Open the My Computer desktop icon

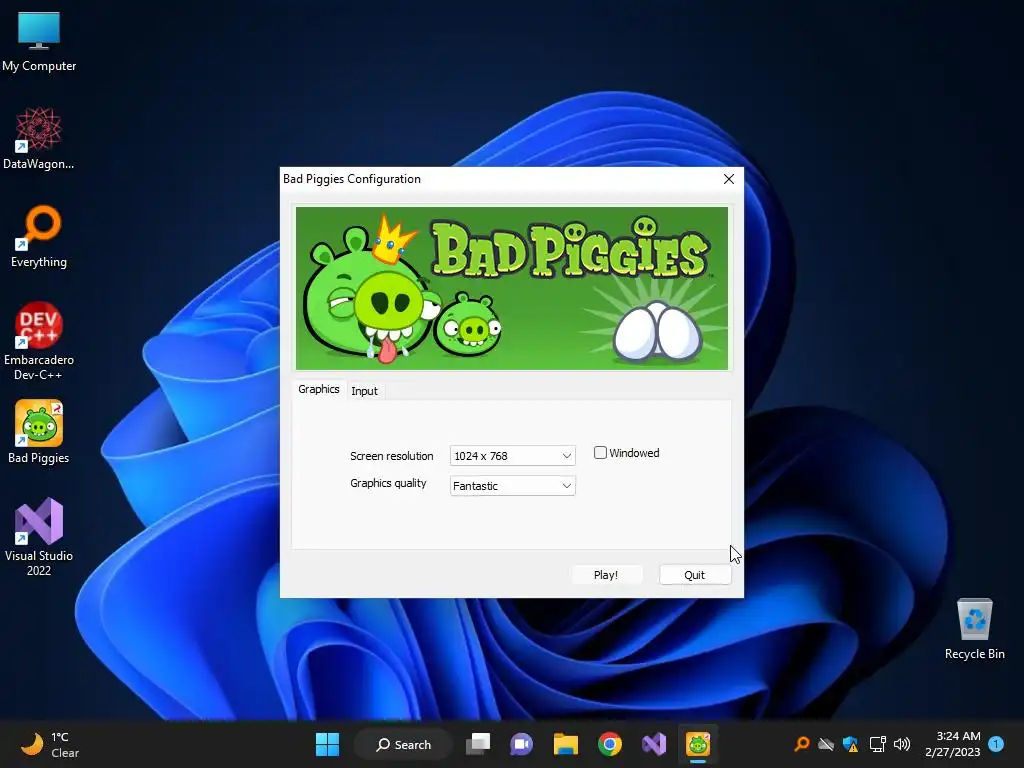(39, 40)
